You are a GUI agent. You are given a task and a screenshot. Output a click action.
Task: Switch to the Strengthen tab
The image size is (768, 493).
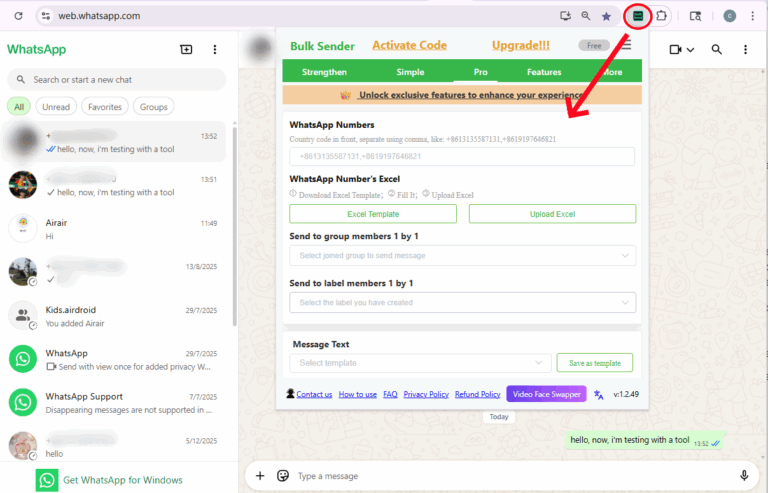324,72
